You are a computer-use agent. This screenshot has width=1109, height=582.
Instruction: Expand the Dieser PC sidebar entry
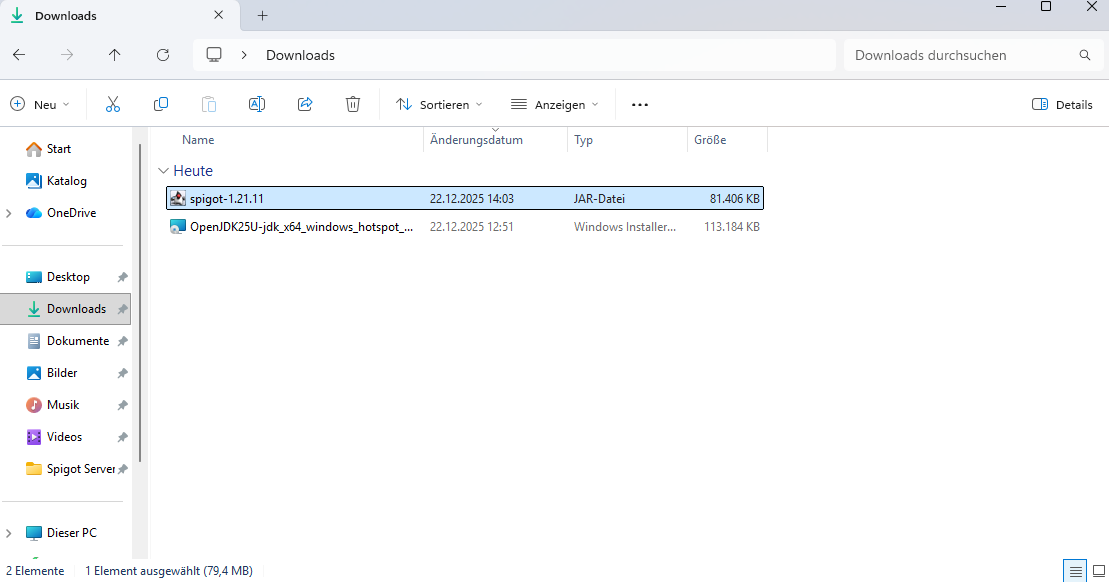pos(9,532)
